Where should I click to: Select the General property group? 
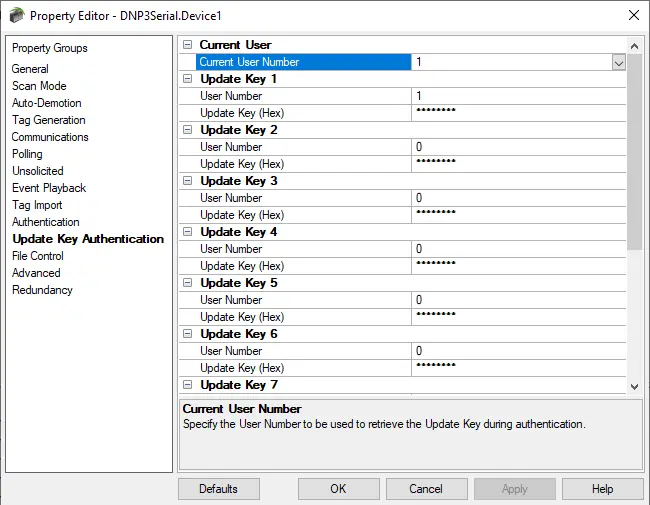click(x=30, y=69)
